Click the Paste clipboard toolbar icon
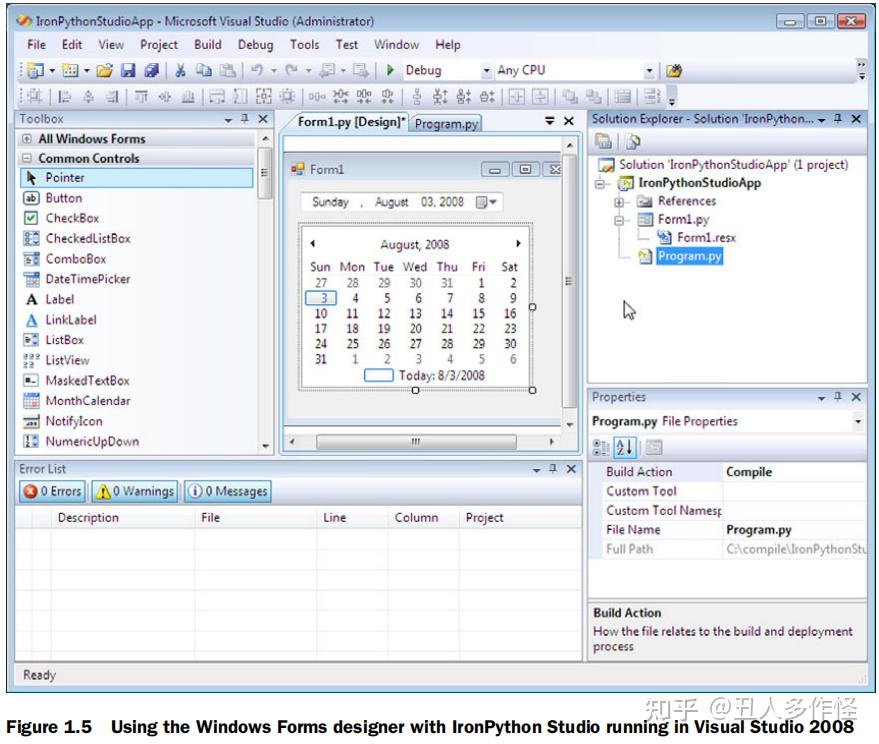879x744 pixels. 228,70
